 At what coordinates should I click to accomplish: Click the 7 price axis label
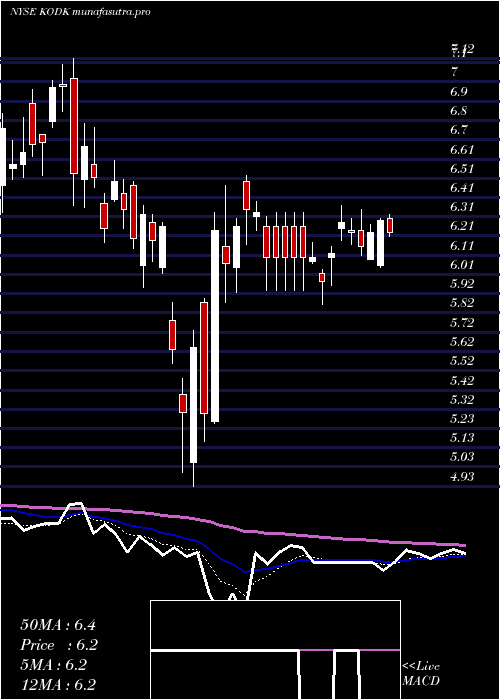click(x=454, y=71)
